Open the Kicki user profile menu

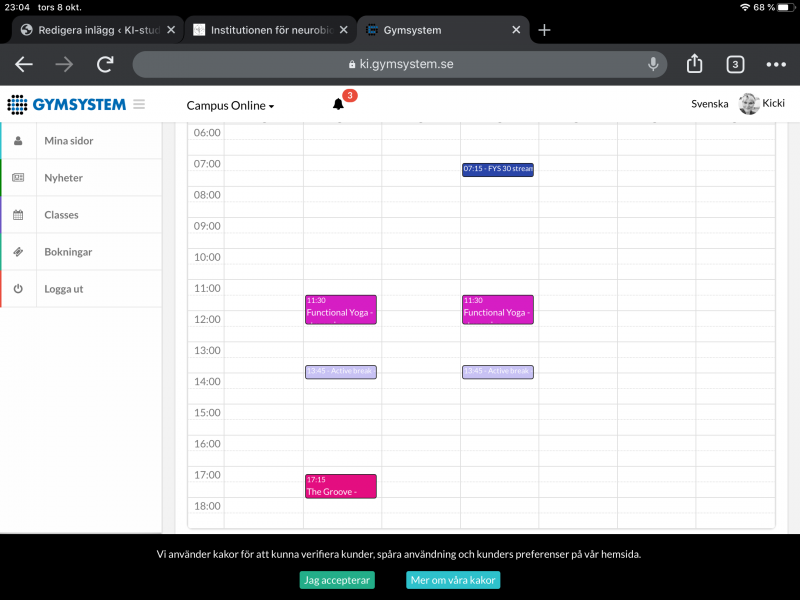click(x=762, y=104)
